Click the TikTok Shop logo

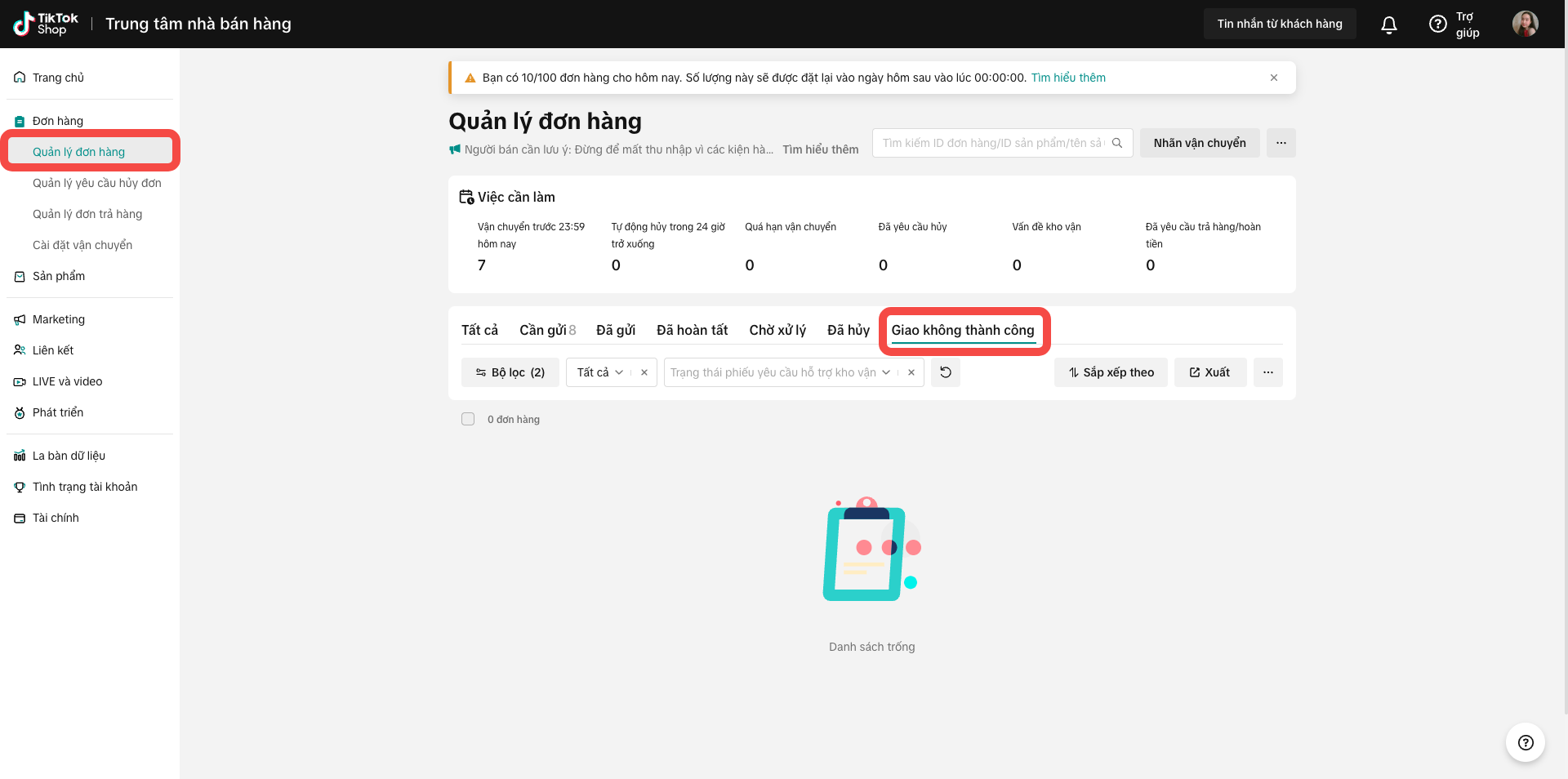(47, 24)
